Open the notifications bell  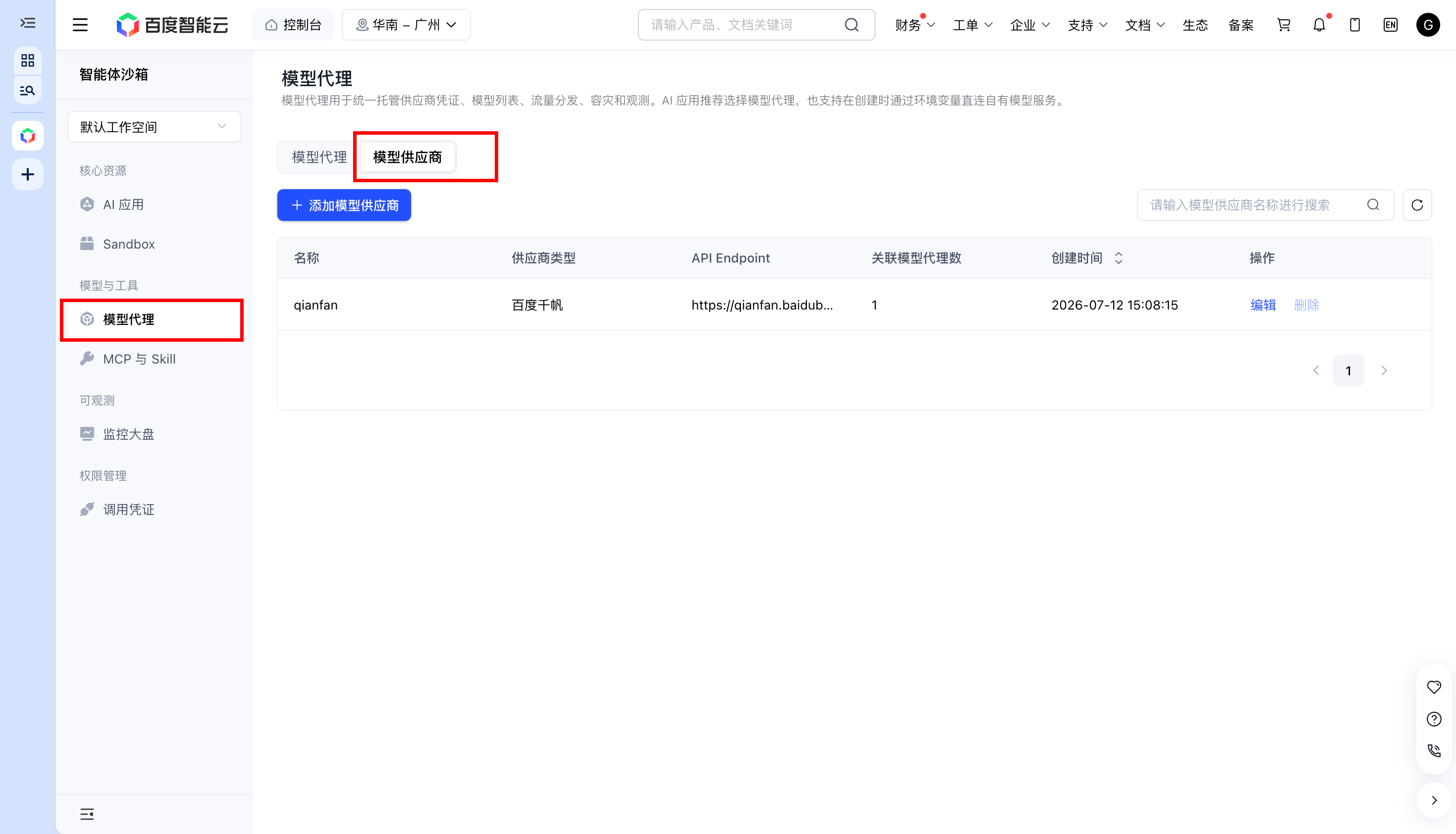(1319, 25)
